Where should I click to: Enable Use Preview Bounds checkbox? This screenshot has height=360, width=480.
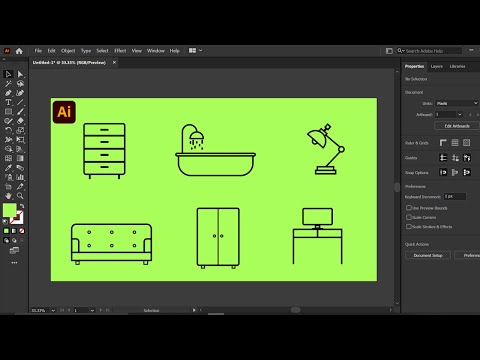pos(409,208)
